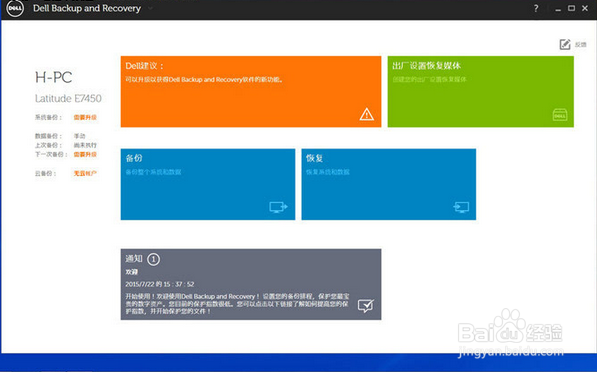Click the 通知 notifications heading
The image size is (597, 372).
click(134, 259)
